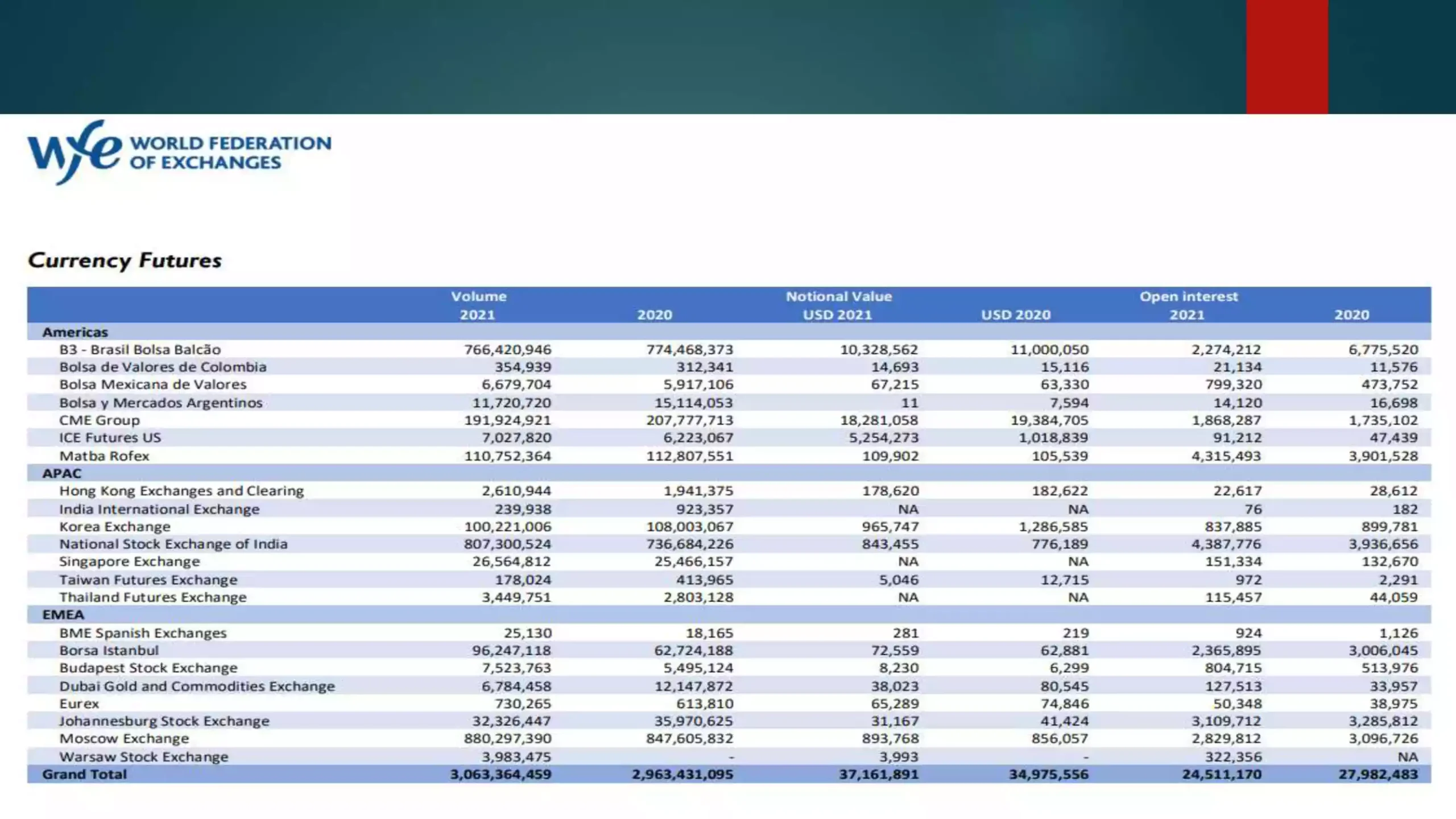Click India International Exchange label
Viewport: 1456px width, 819px height.
159,509
